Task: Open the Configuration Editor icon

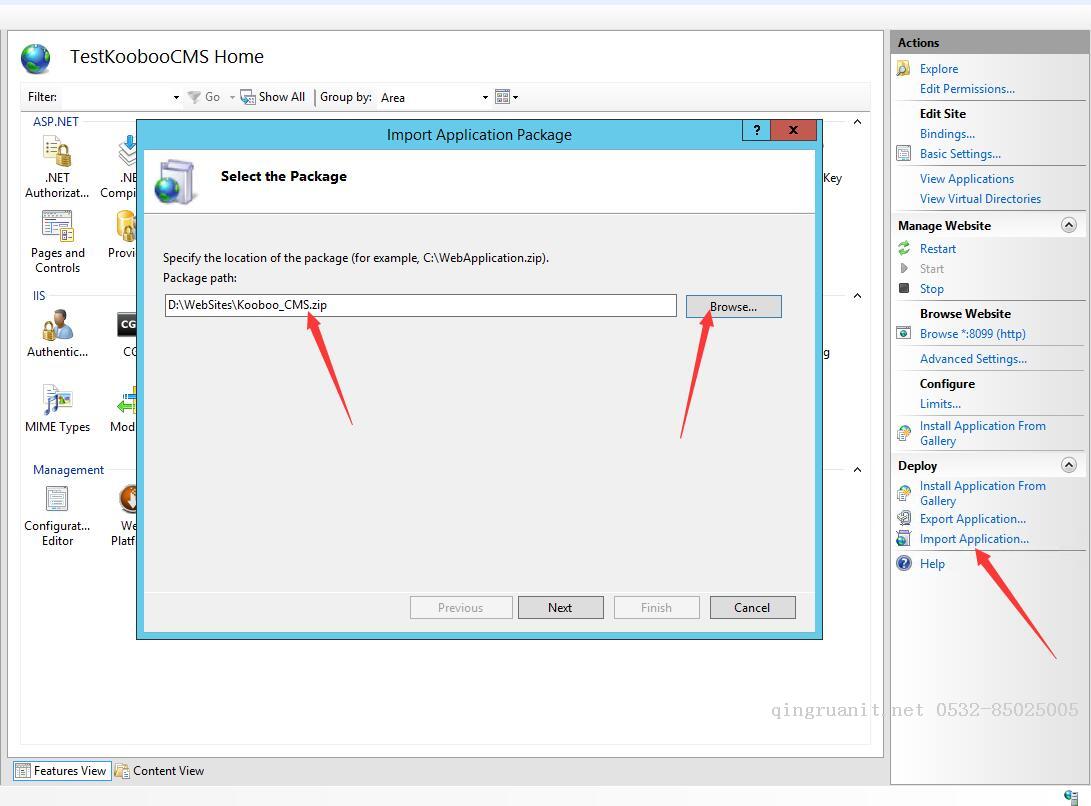Action: 57,499
